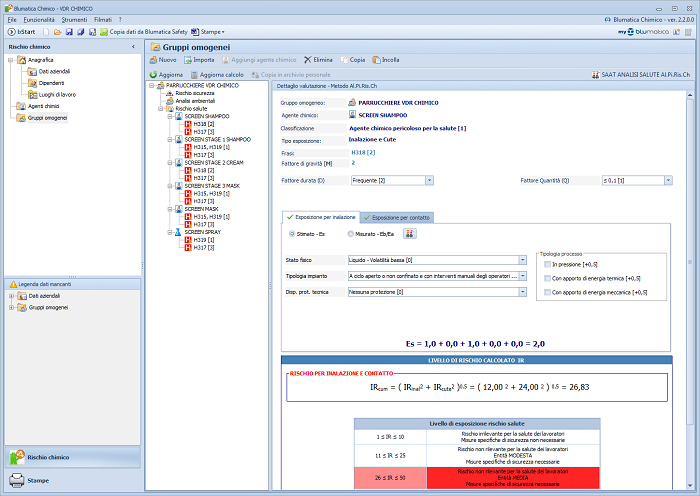Open the Stampe section in sidebar
The width and height of the screenshot is (700, 496).
click(x=38, y=480)
